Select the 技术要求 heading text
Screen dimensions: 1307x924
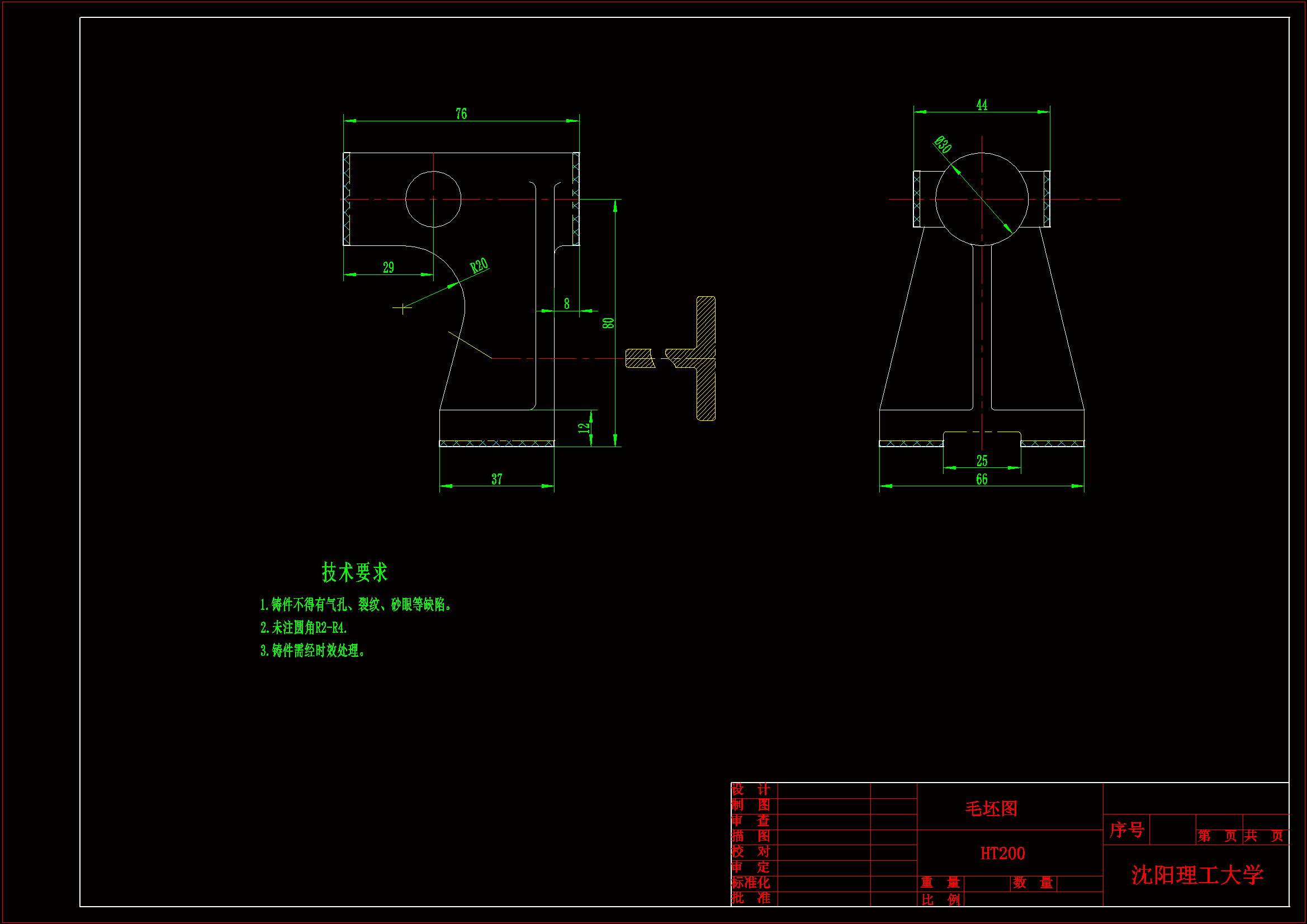[354, 572]
